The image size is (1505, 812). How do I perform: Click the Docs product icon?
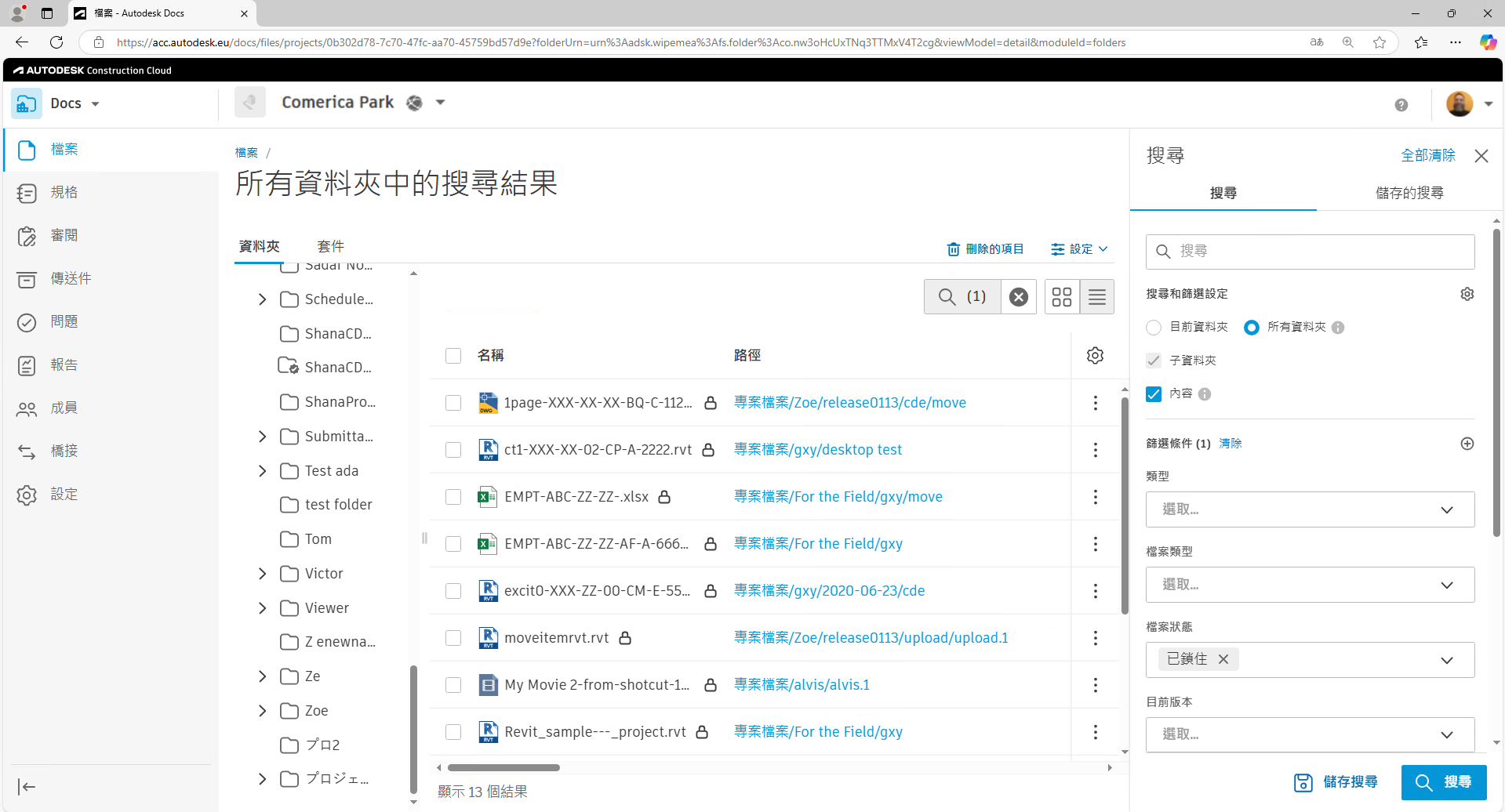point(27,103)
